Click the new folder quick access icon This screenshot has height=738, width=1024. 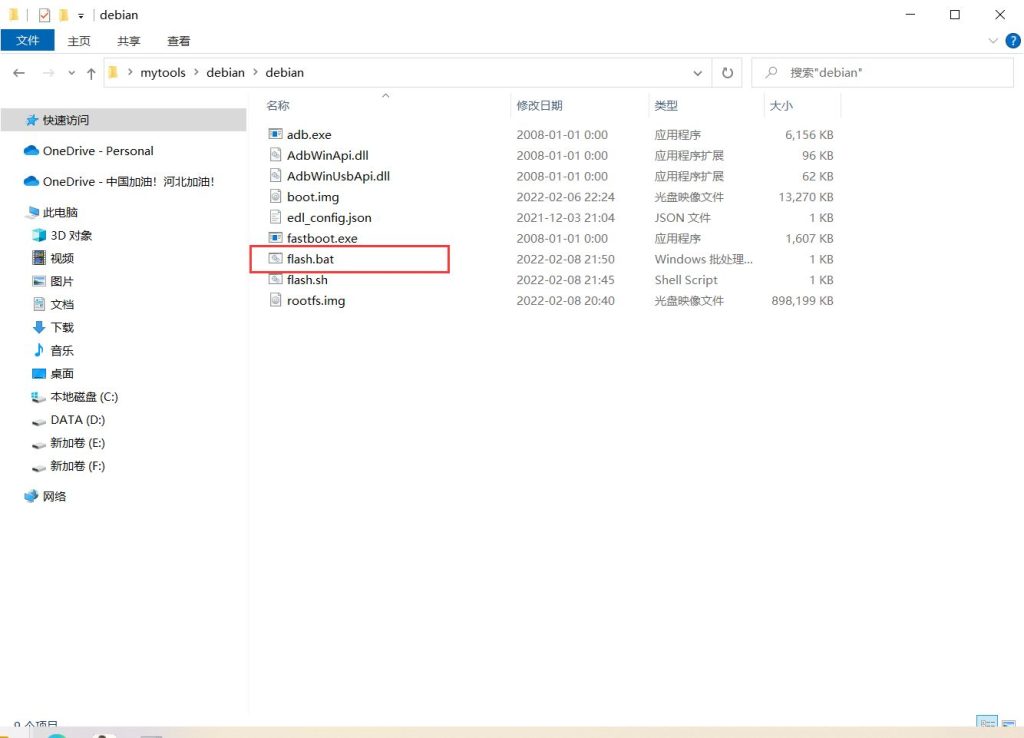coord(63,14)
